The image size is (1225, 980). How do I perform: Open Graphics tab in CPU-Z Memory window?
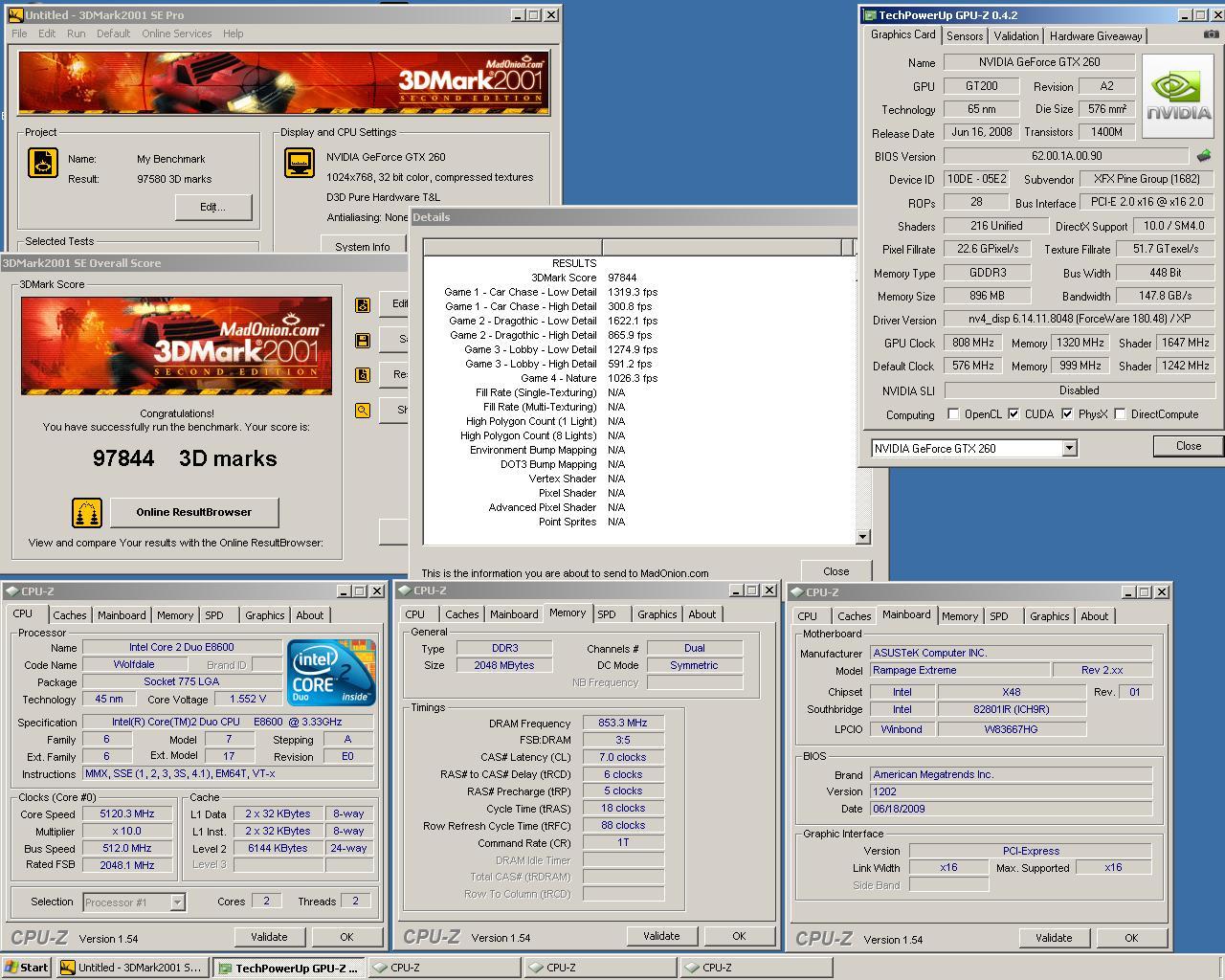(x=657, y=614)
